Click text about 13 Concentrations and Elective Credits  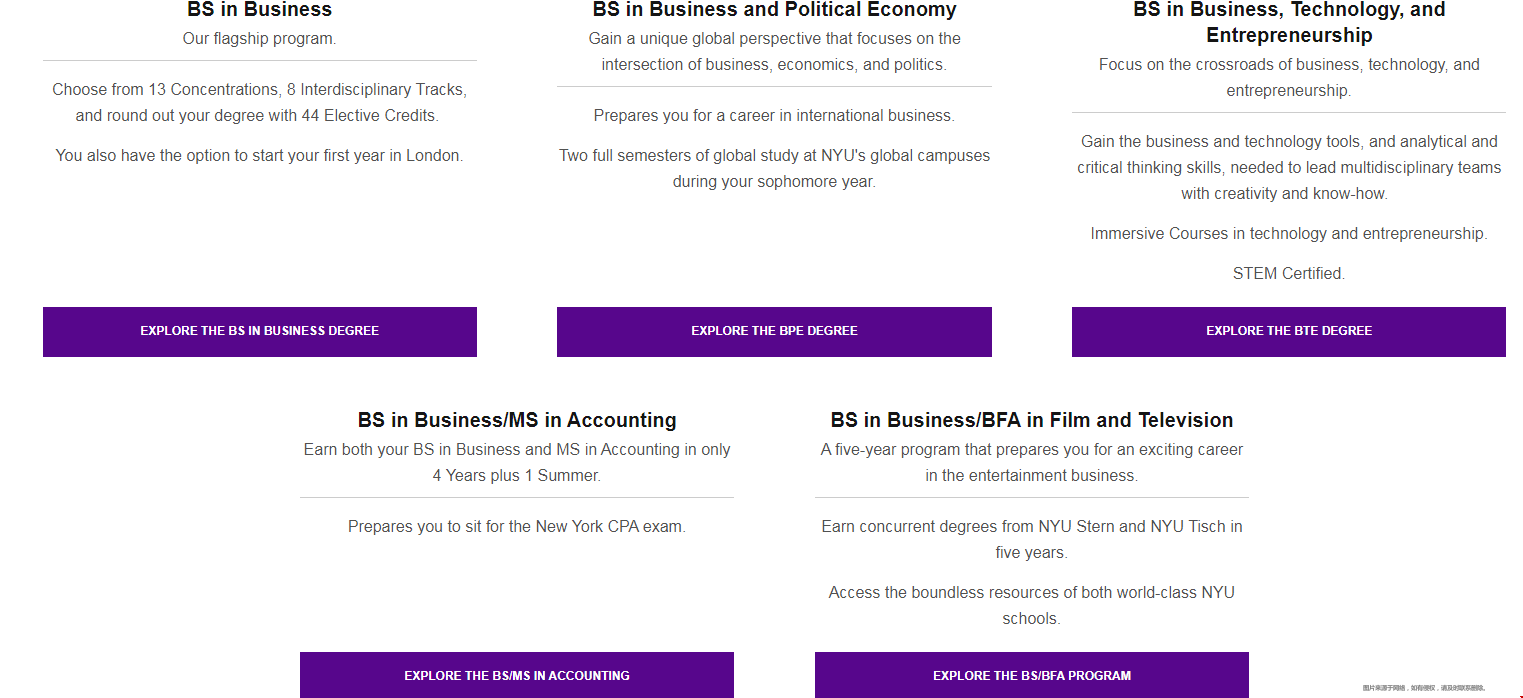pos(259,102)
